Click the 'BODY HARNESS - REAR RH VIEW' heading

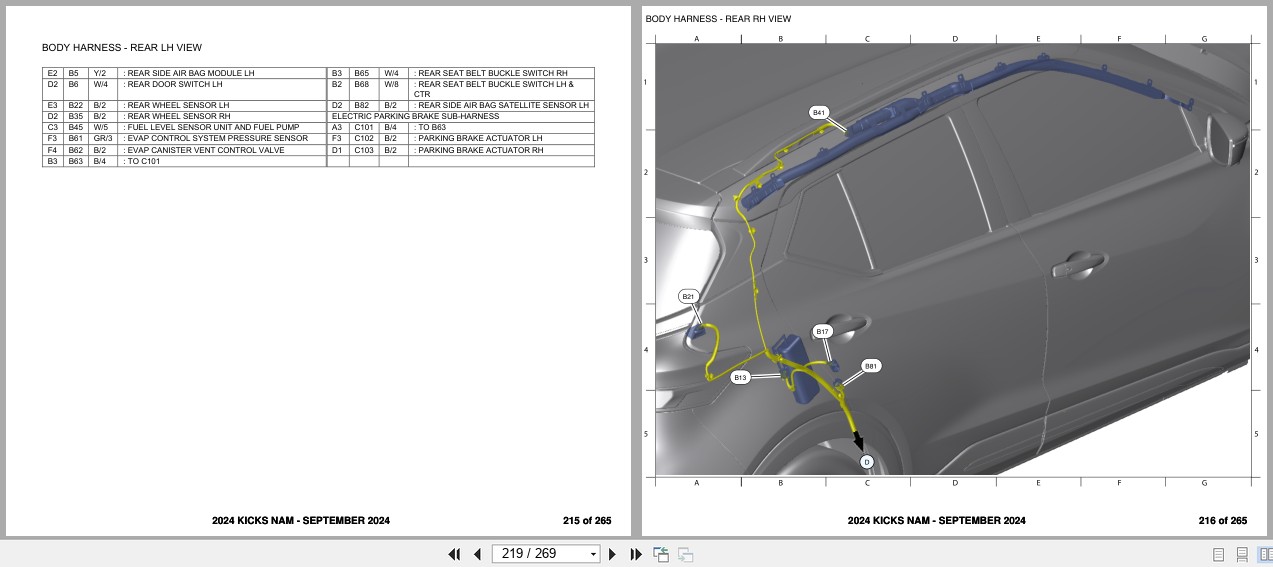[x=718, y=19]
